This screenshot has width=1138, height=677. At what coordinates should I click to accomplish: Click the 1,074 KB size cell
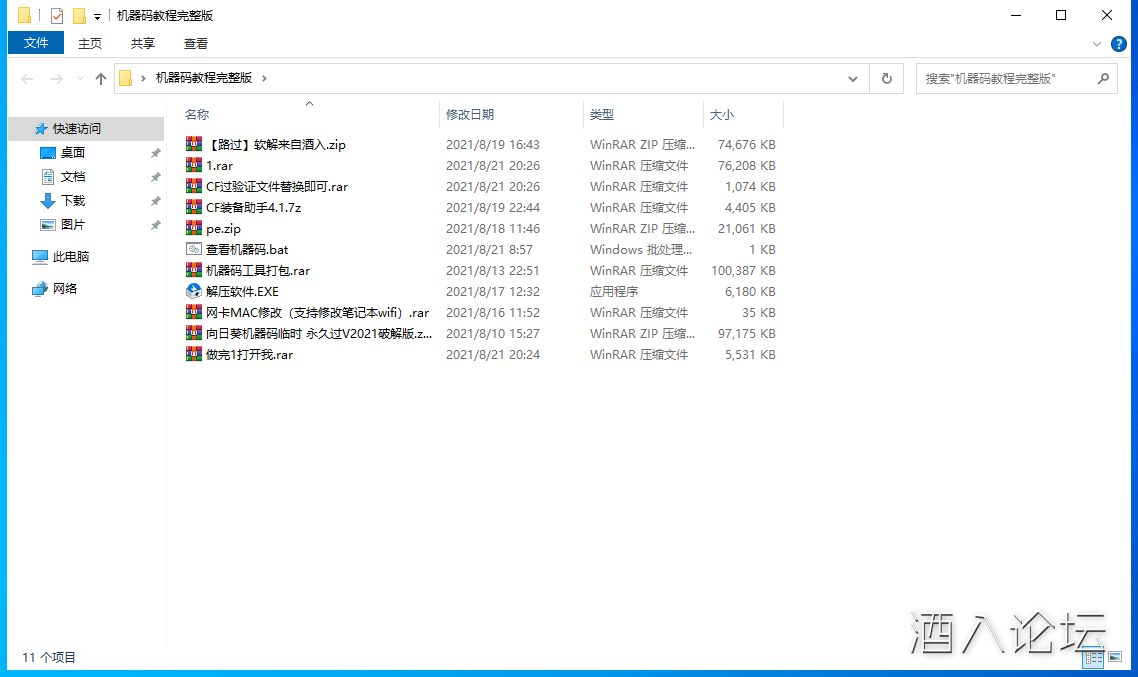(x=750, y=186)
